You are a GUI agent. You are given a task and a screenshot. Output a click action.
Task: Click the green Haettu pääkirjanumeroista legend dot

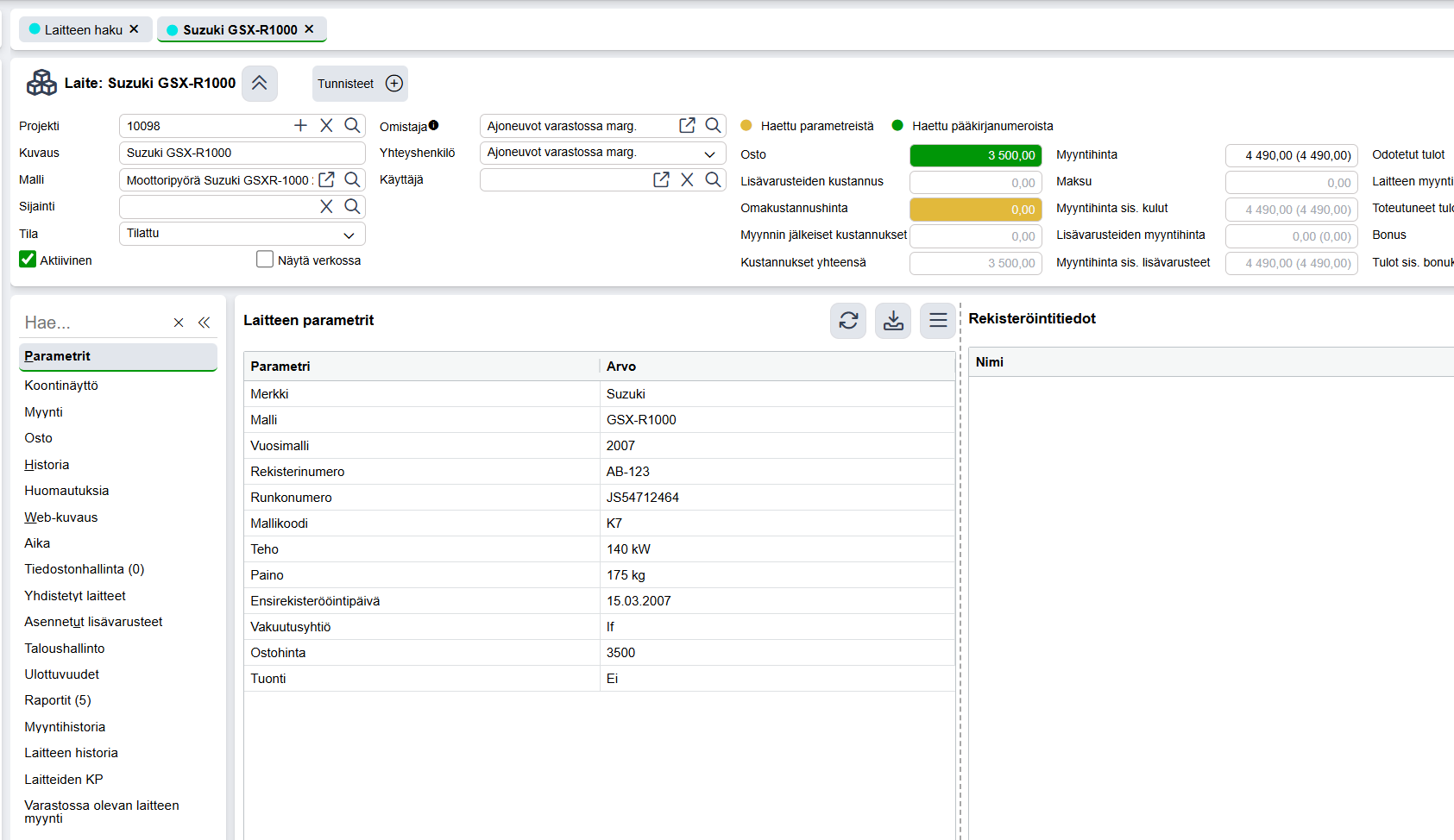tap(897, 126)
